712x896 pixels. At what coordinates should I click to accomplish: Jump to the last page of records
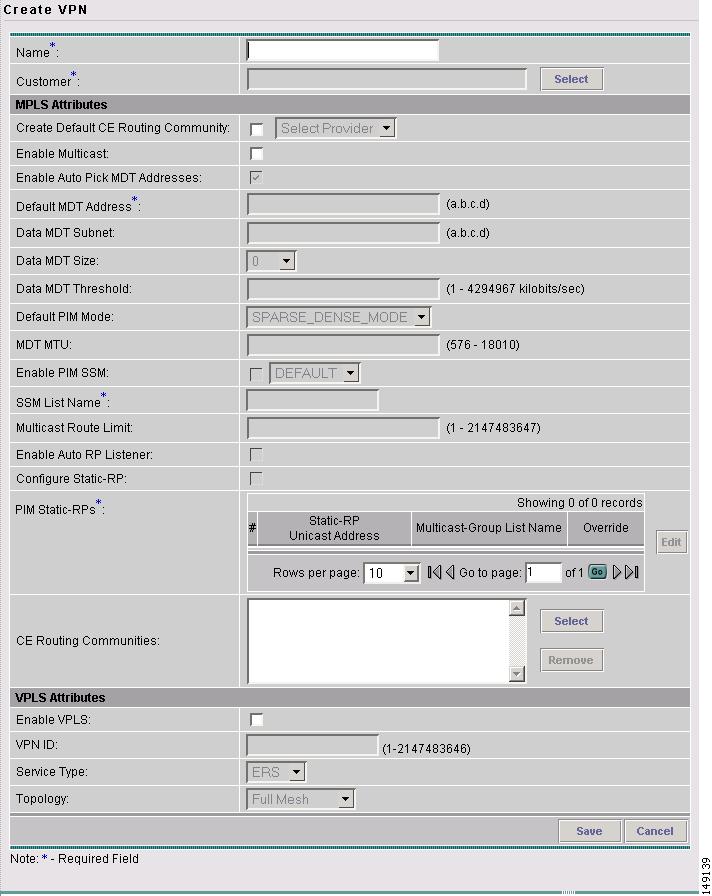pos(631,572)
